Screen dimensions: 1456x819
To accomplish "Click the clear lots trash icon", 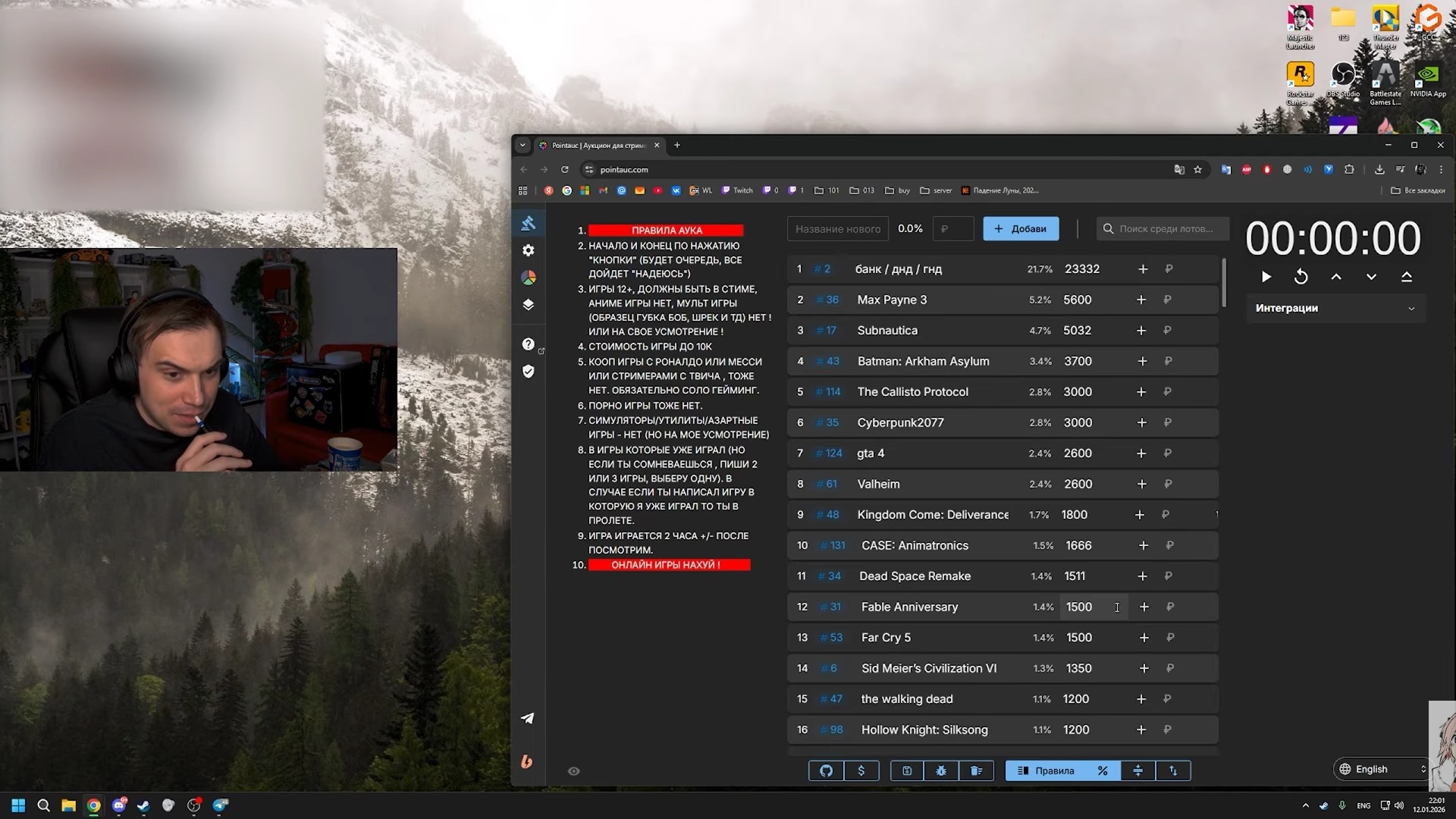I will (976, 770).
